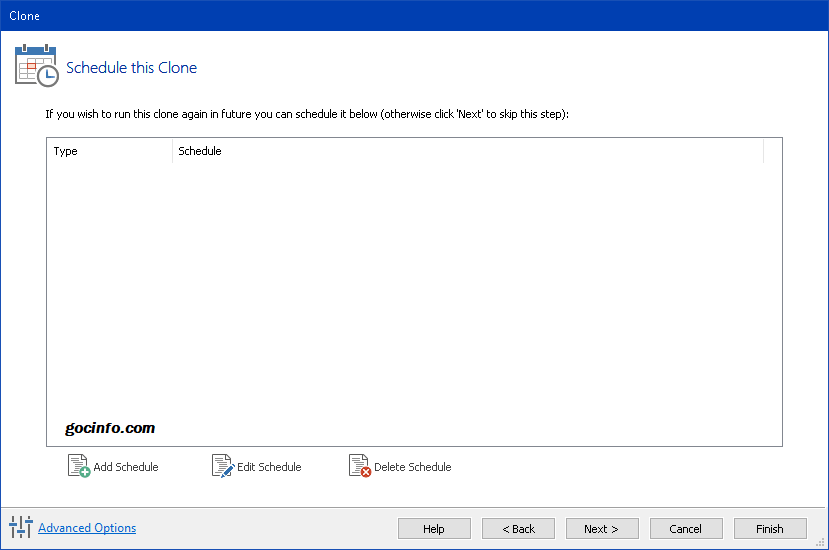Click the 'Schedule this Clone' heading text
The image size is (829, 550).
[131, 68]
